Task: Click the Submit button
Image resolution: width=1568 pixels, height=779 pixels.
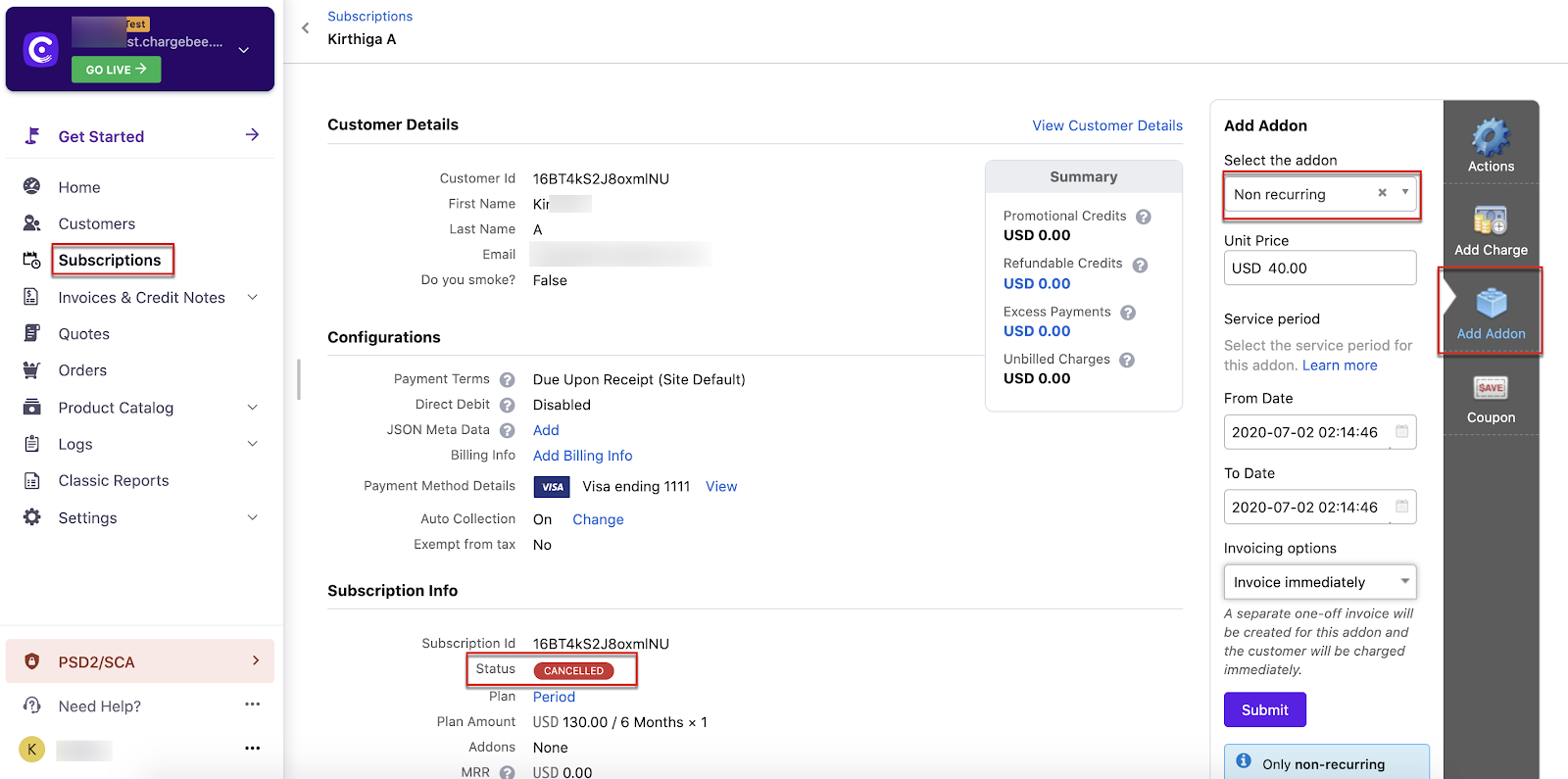Action: point(1264,709)
